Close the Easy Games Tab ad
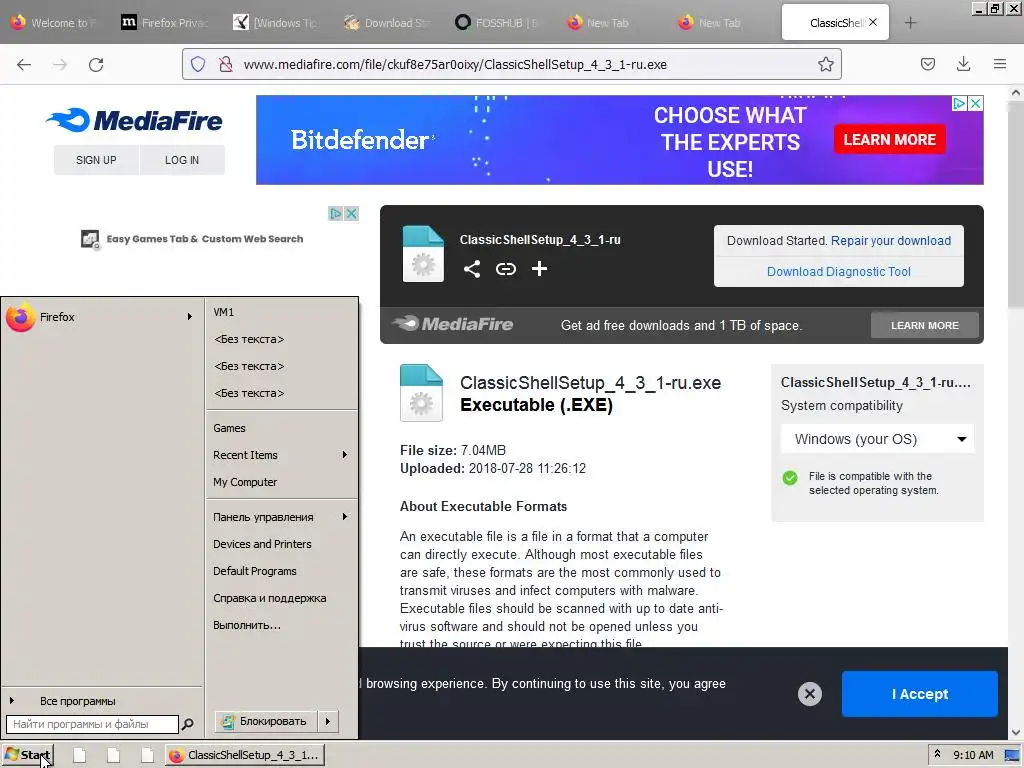Viewport: 1024px width, 768px height. tap(351, 214)
